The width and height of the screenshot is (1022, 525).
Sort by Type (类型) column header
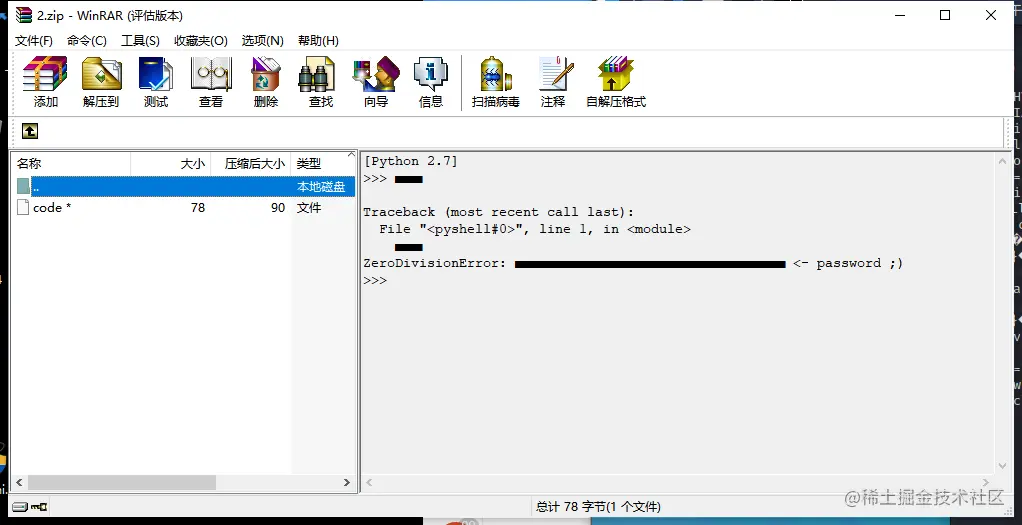point(323,164)
